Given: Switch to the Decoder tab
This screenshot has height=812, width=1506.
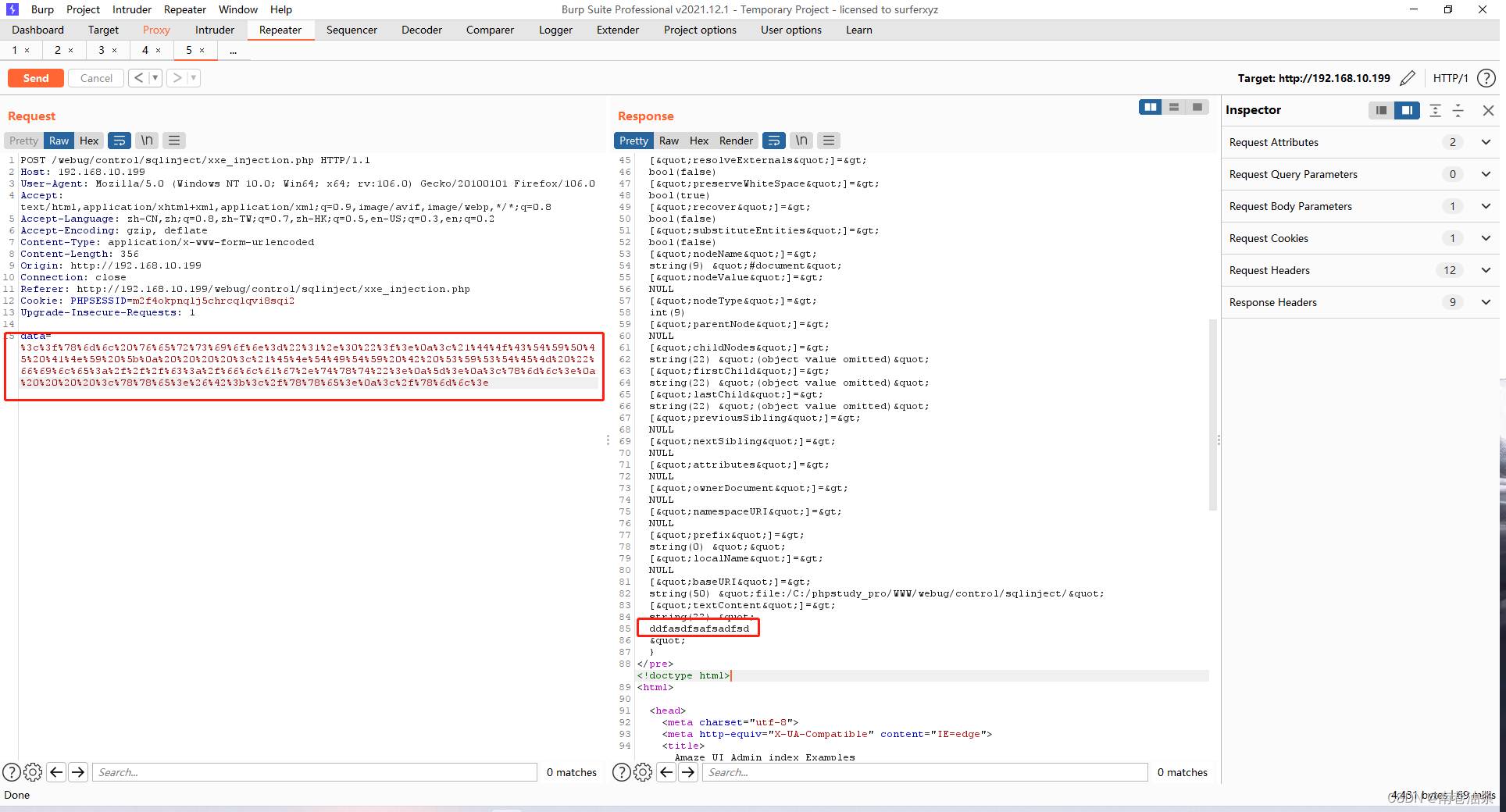Looking at the screenshot, I should click(x=421, y=30).
